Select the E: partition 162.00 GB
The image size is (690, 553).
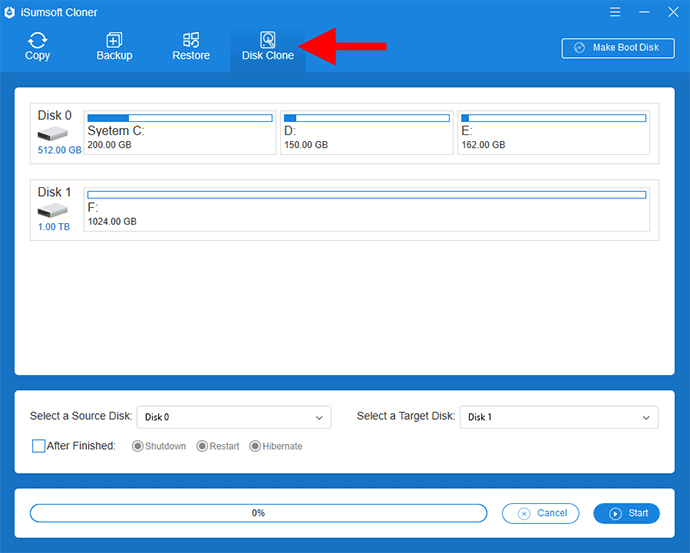click(554, 132)
